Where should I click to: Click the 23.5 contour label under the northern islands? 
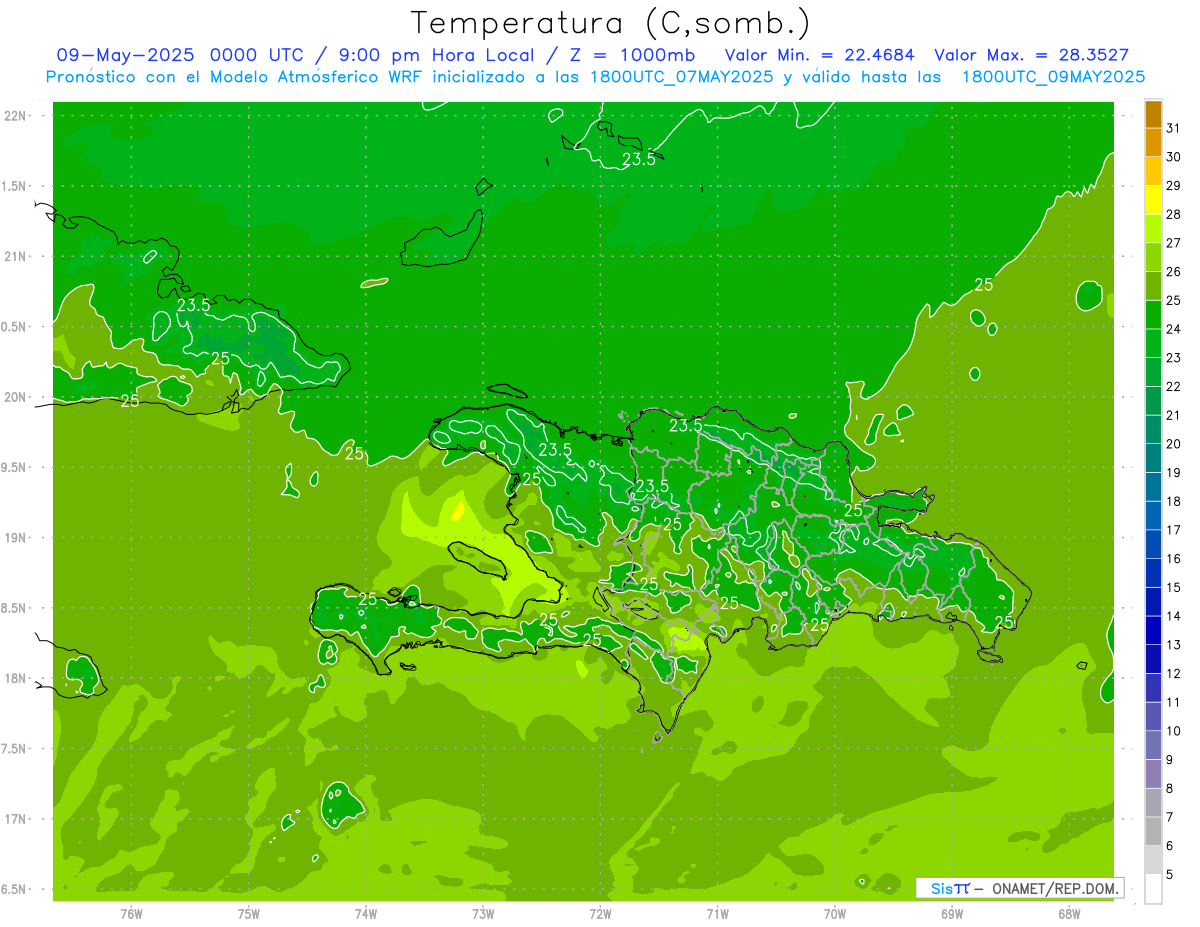[639, 159]
